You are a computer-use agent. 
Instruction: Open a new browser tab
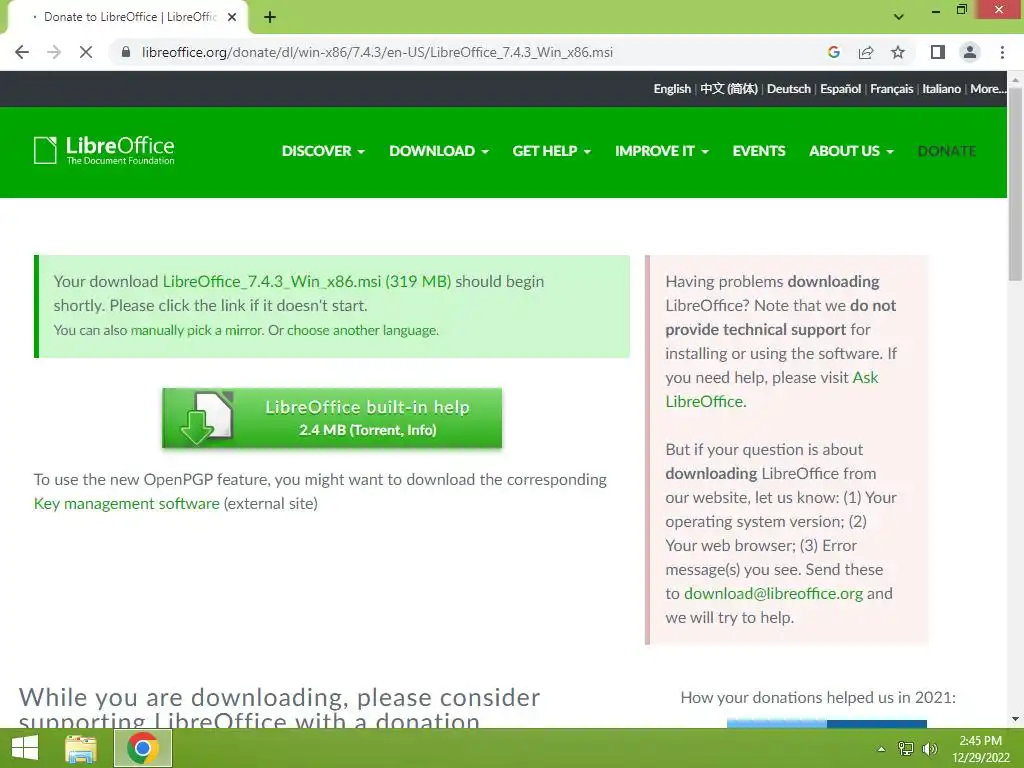tap(270, 17)
